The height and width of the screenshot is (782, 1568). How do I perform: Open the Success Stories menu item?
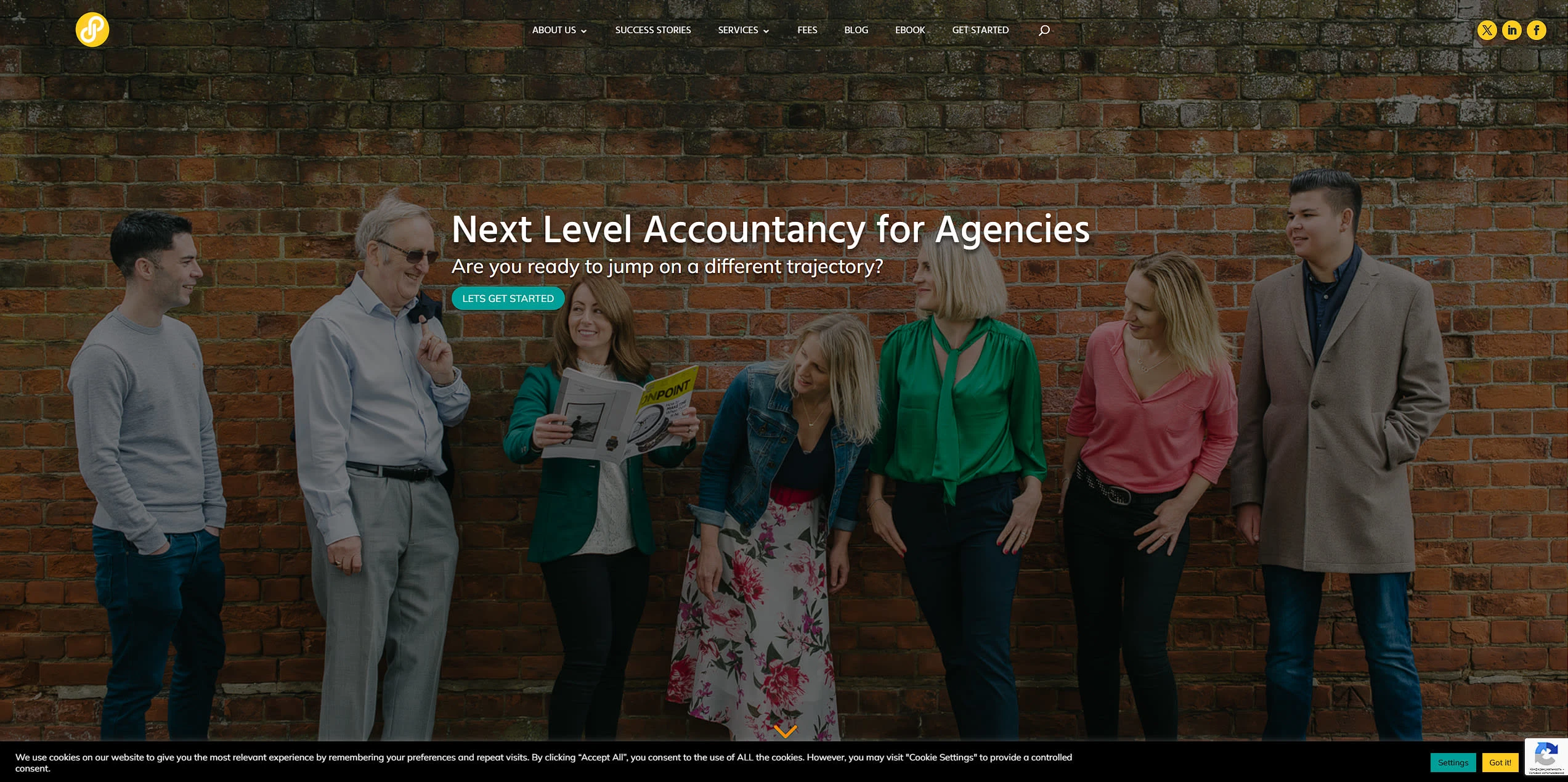click(653, 30)
